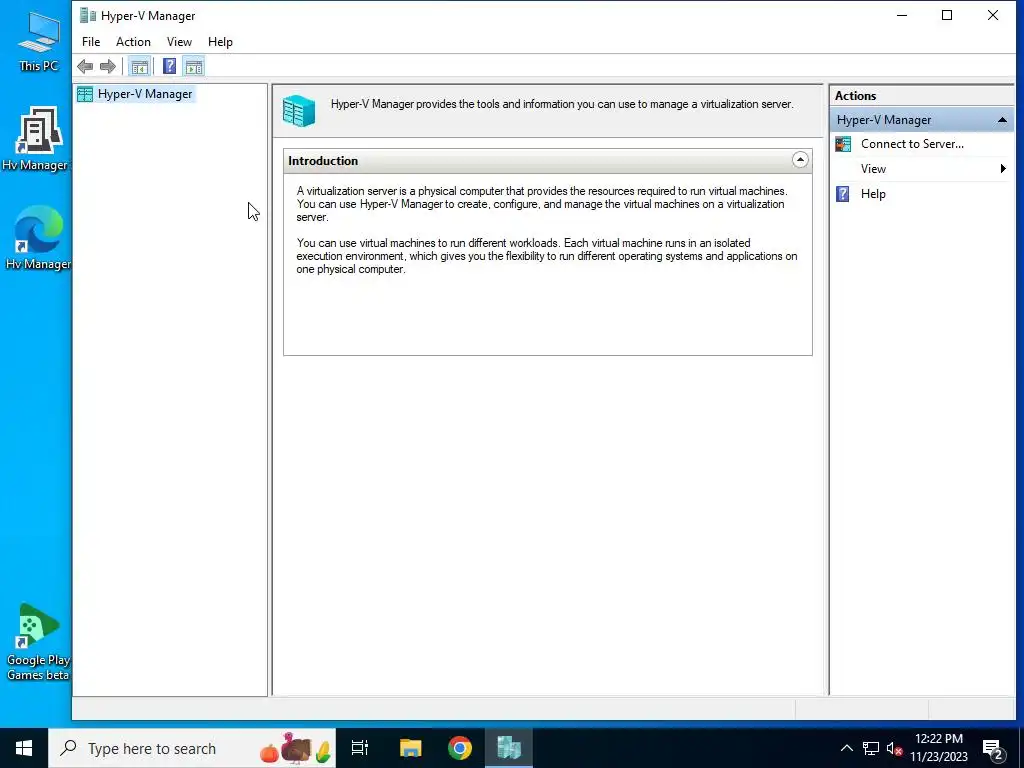Screen dimensions: 1024x768
Task: Click View action in Actions pane
Action: pyautogui.click(x=873, y=169)
